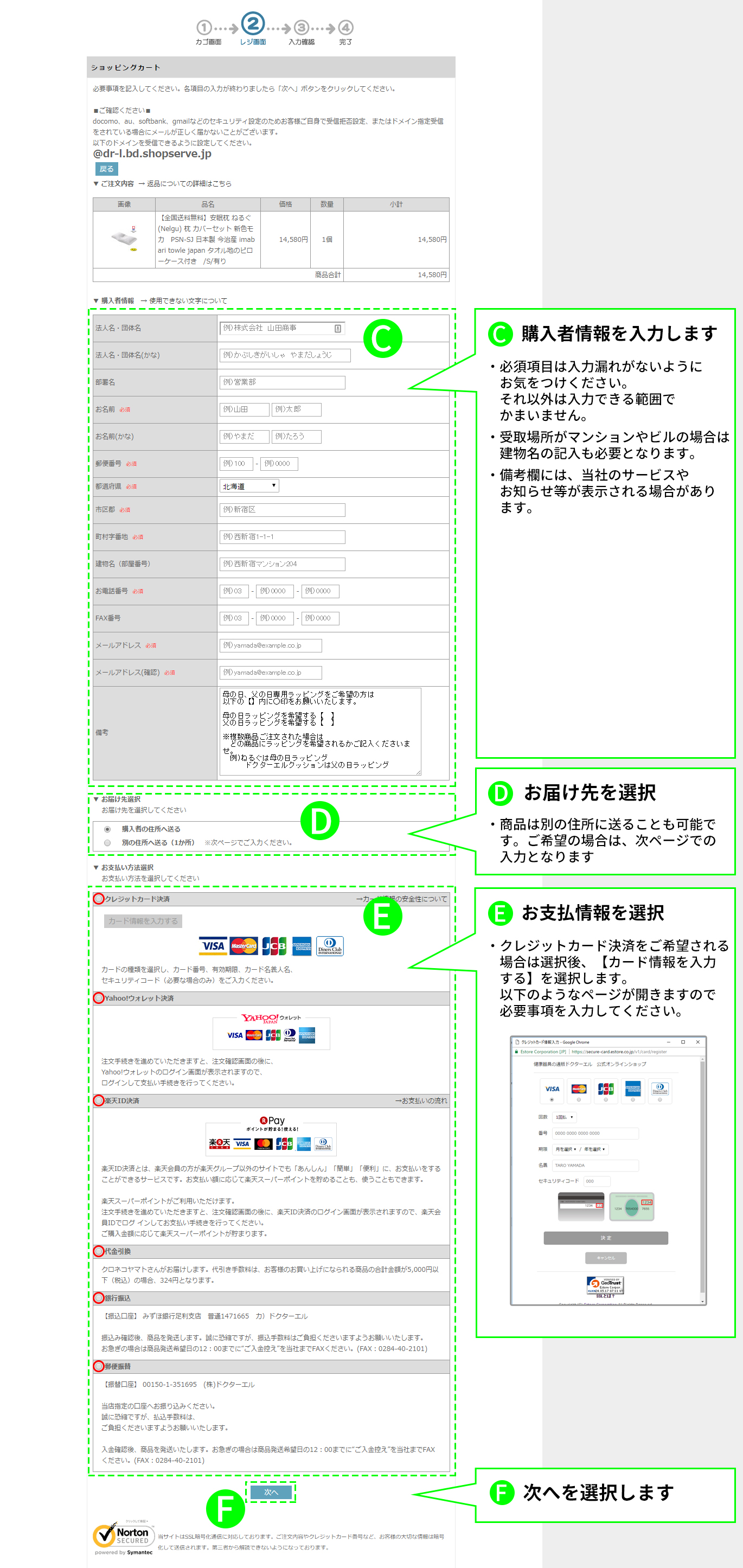Click the ▼ お届け先選択 heading
The image size is (743, 1568).
pos(117,799)
